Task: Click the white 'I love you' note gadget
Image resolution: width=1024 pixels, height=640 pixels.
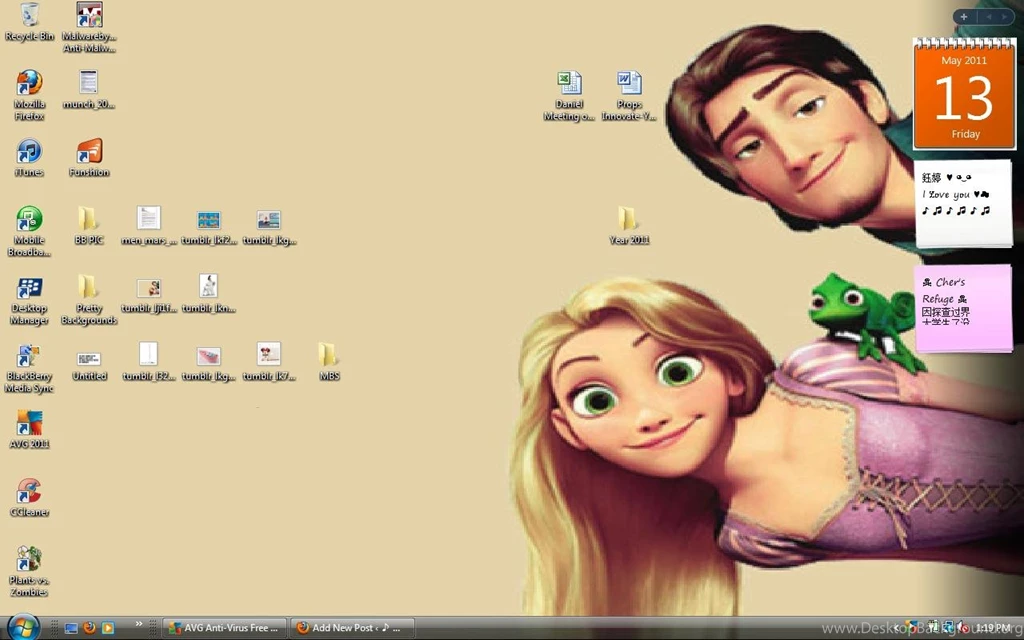Action: pyautogui.click(x=964, y=203)
